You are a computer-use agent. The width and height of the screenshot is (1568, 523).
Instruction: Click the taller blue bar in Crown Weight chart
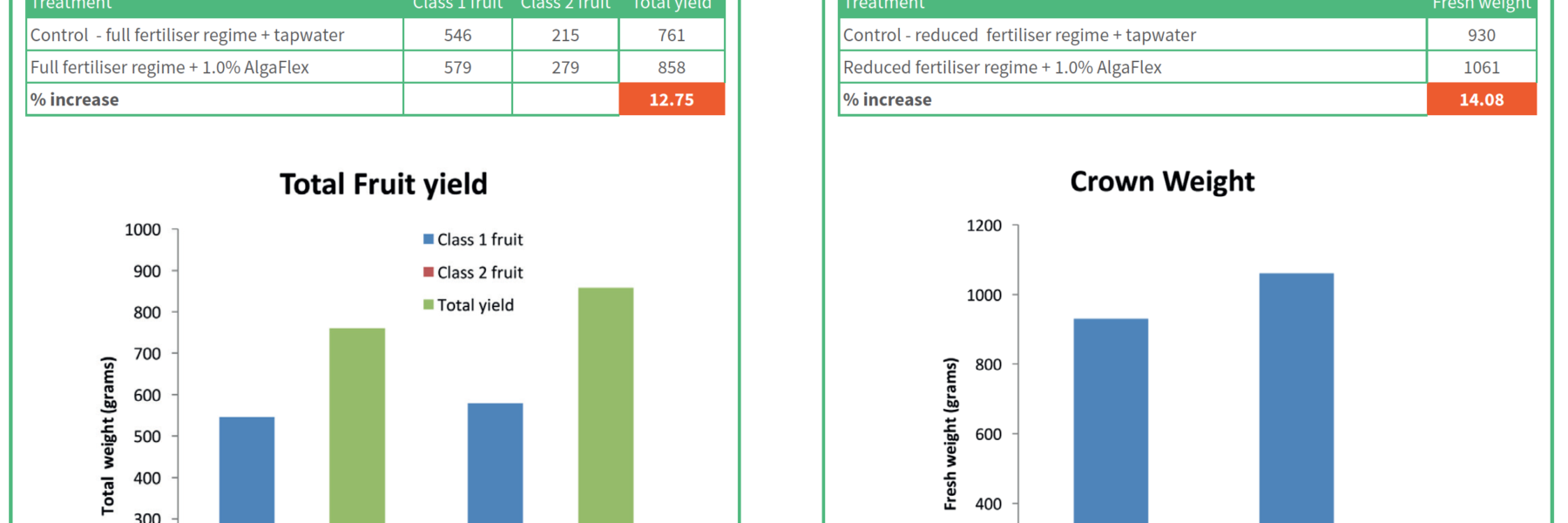click(x=1296, y=398)
